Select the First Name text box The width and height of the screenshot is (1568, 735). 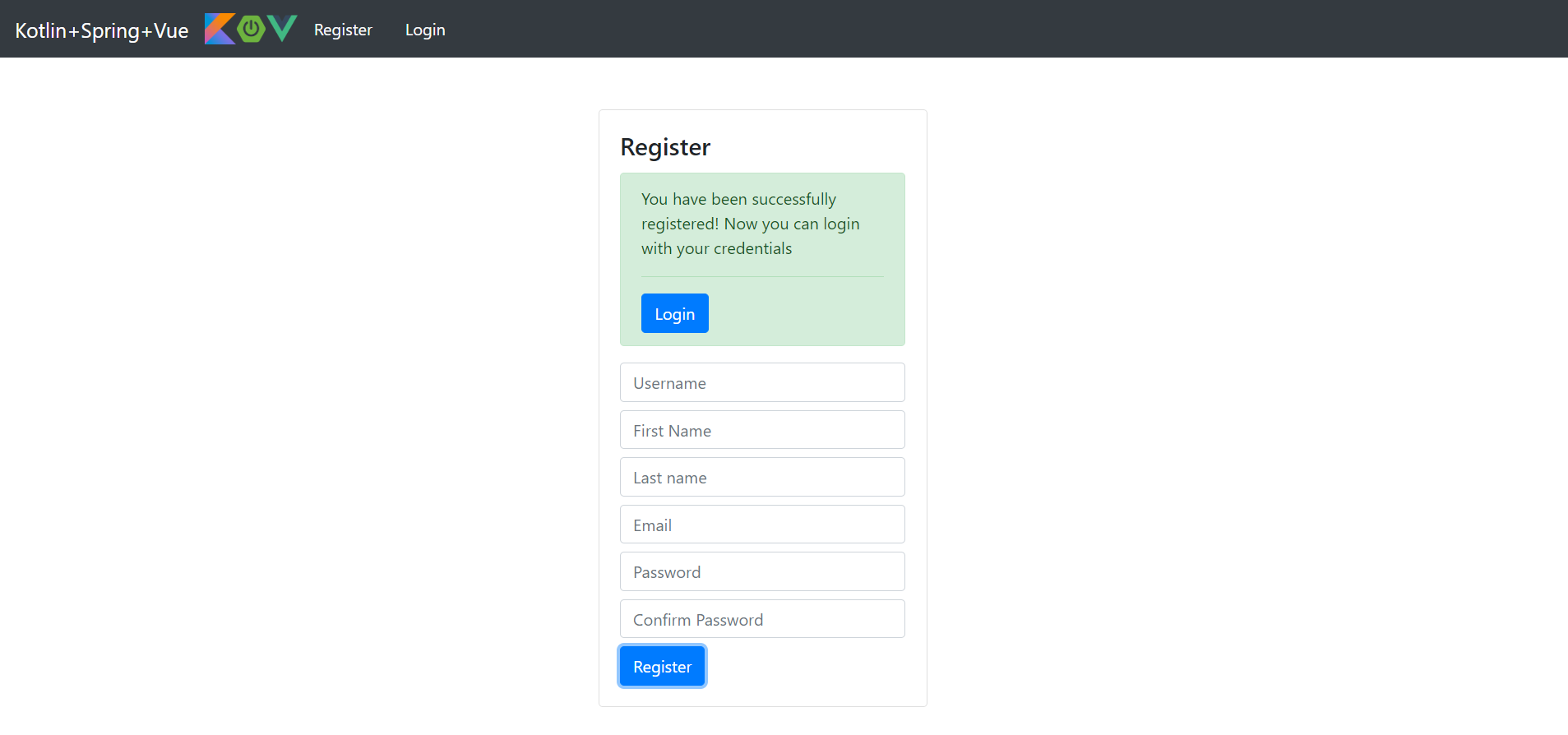pyautogui.click(x=762, y=430)
